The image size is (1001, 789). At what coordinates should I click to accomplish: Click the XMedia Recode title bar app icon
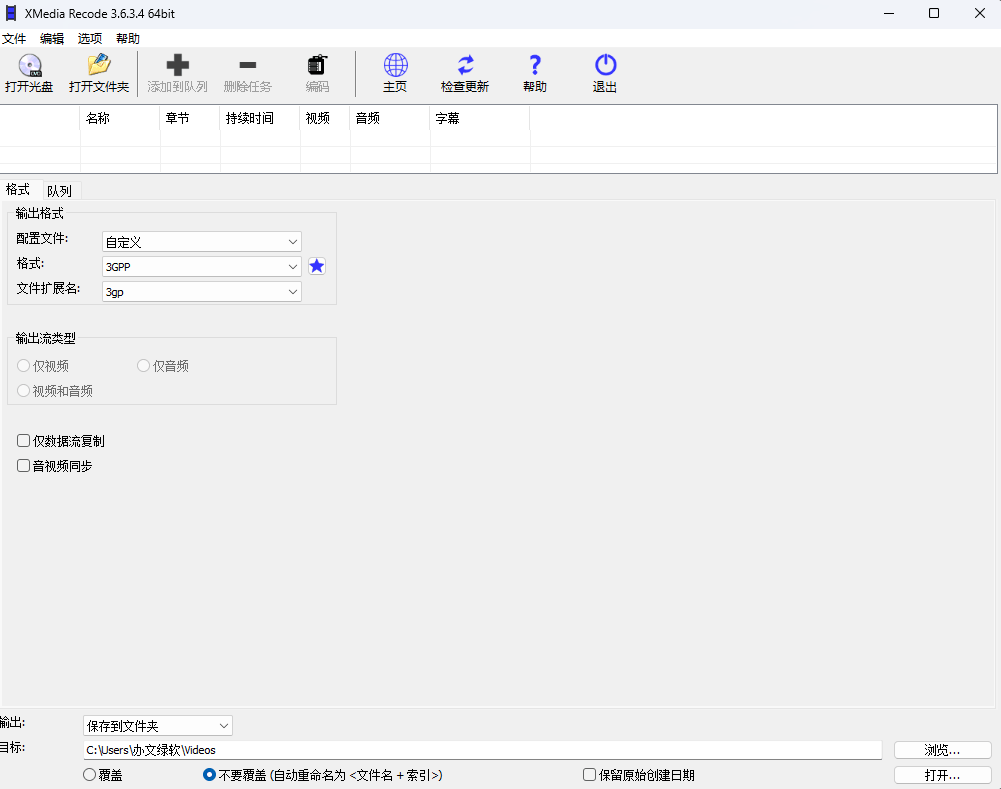pyautogui.click(x=11, y=13)
